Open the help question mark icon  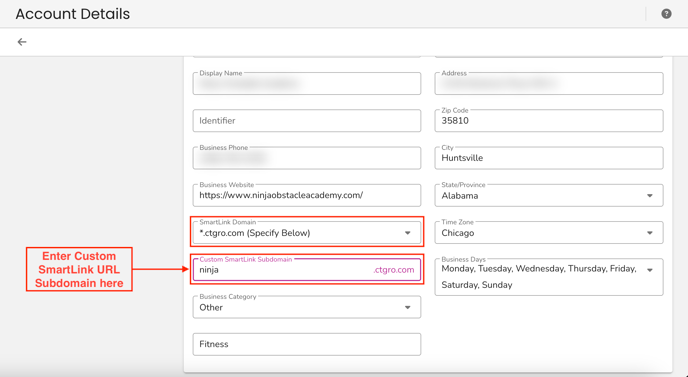666,14
